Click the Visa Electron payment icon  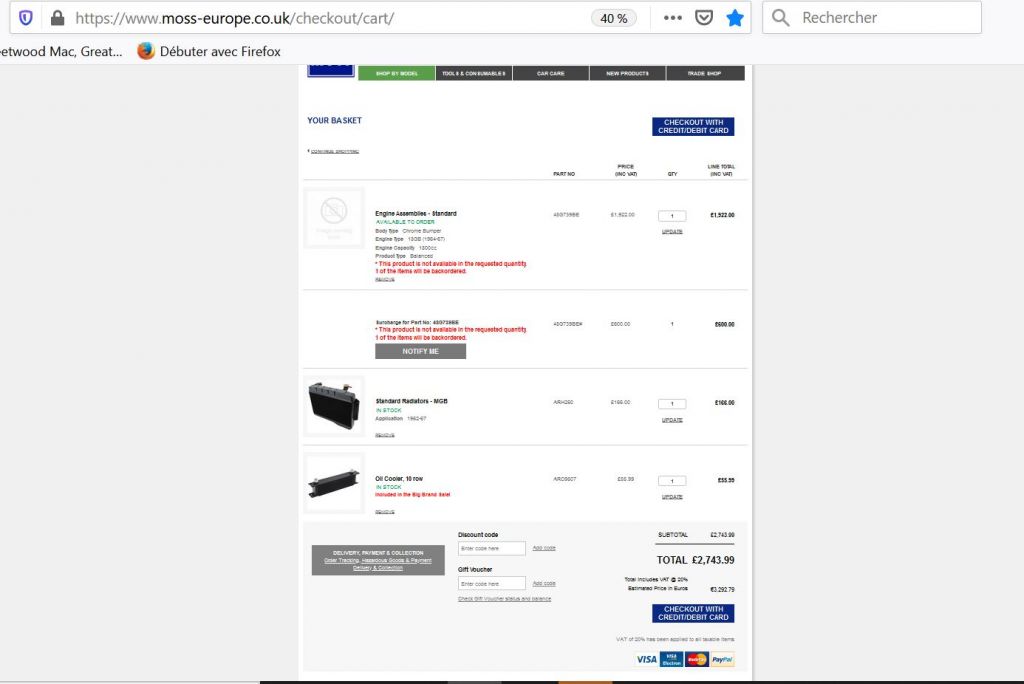click(x=671, y=659)
